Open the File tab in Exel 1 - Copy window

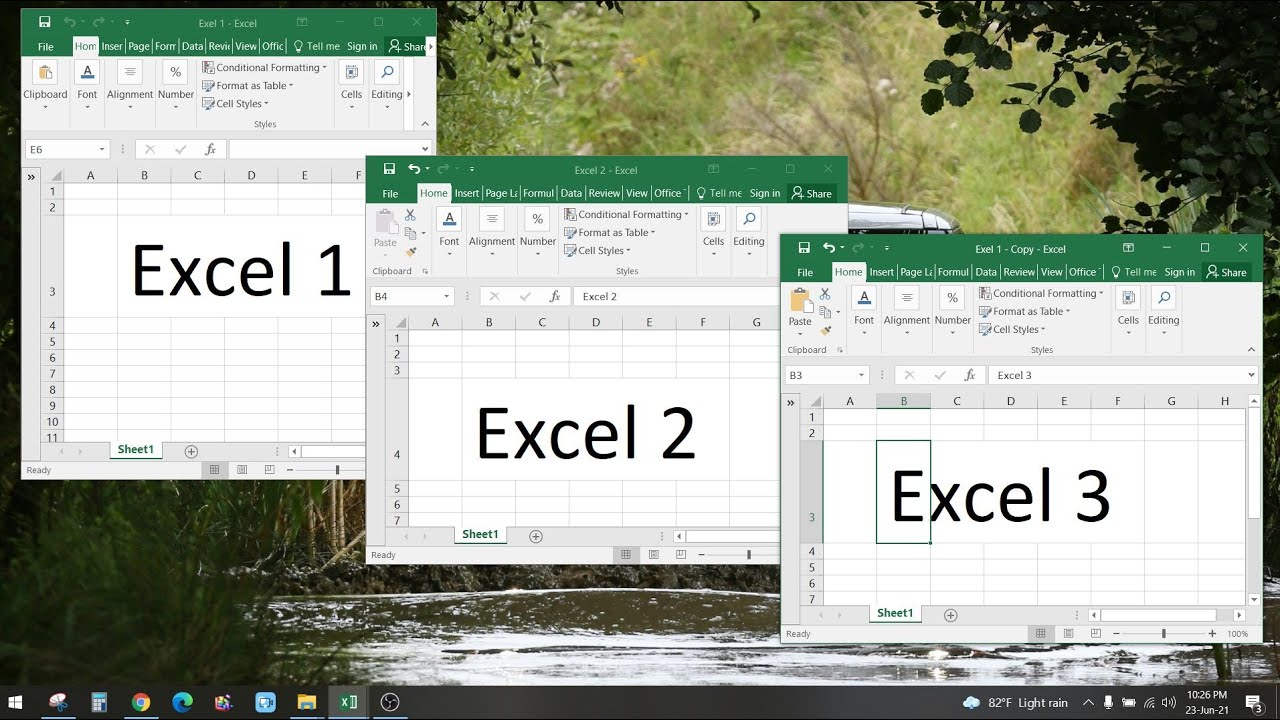[x=805, y=272]
